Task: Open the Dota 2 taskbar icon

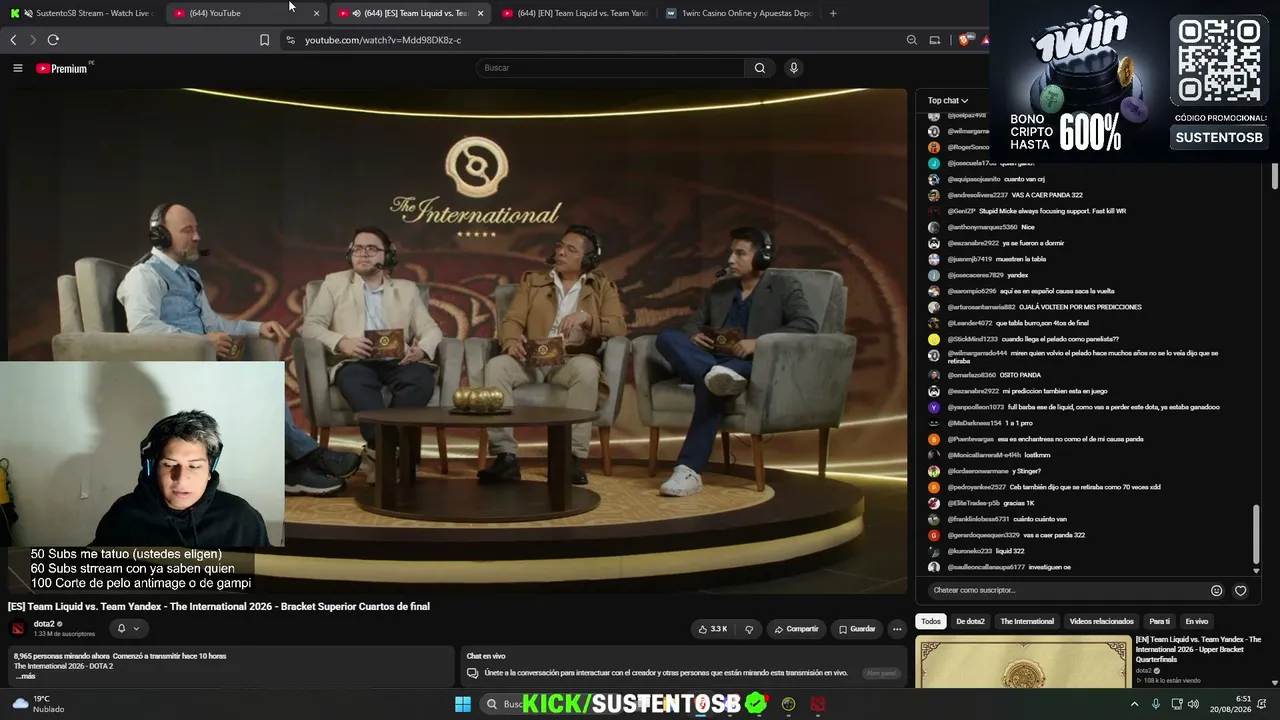Action: [818, 704]
